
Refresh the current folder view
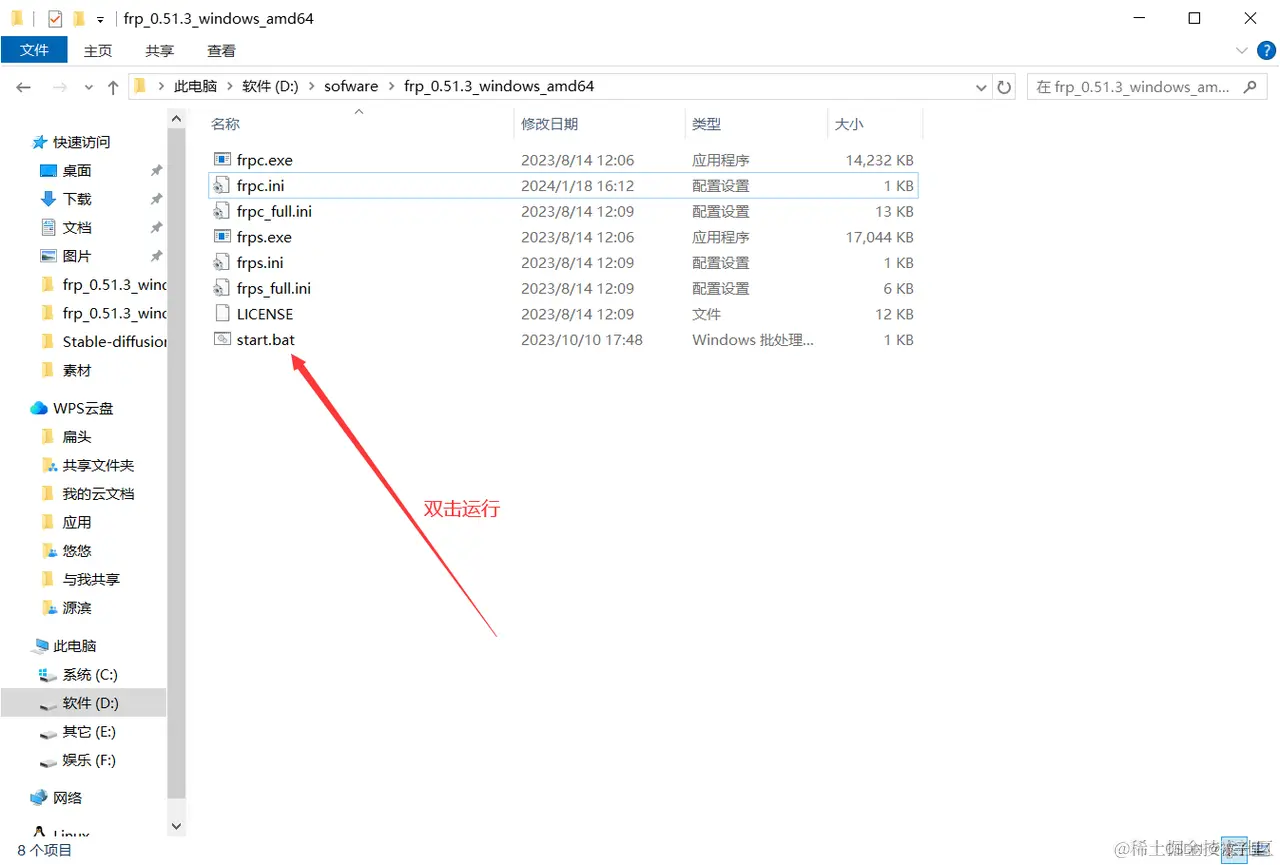click(x=1005, y=87)
